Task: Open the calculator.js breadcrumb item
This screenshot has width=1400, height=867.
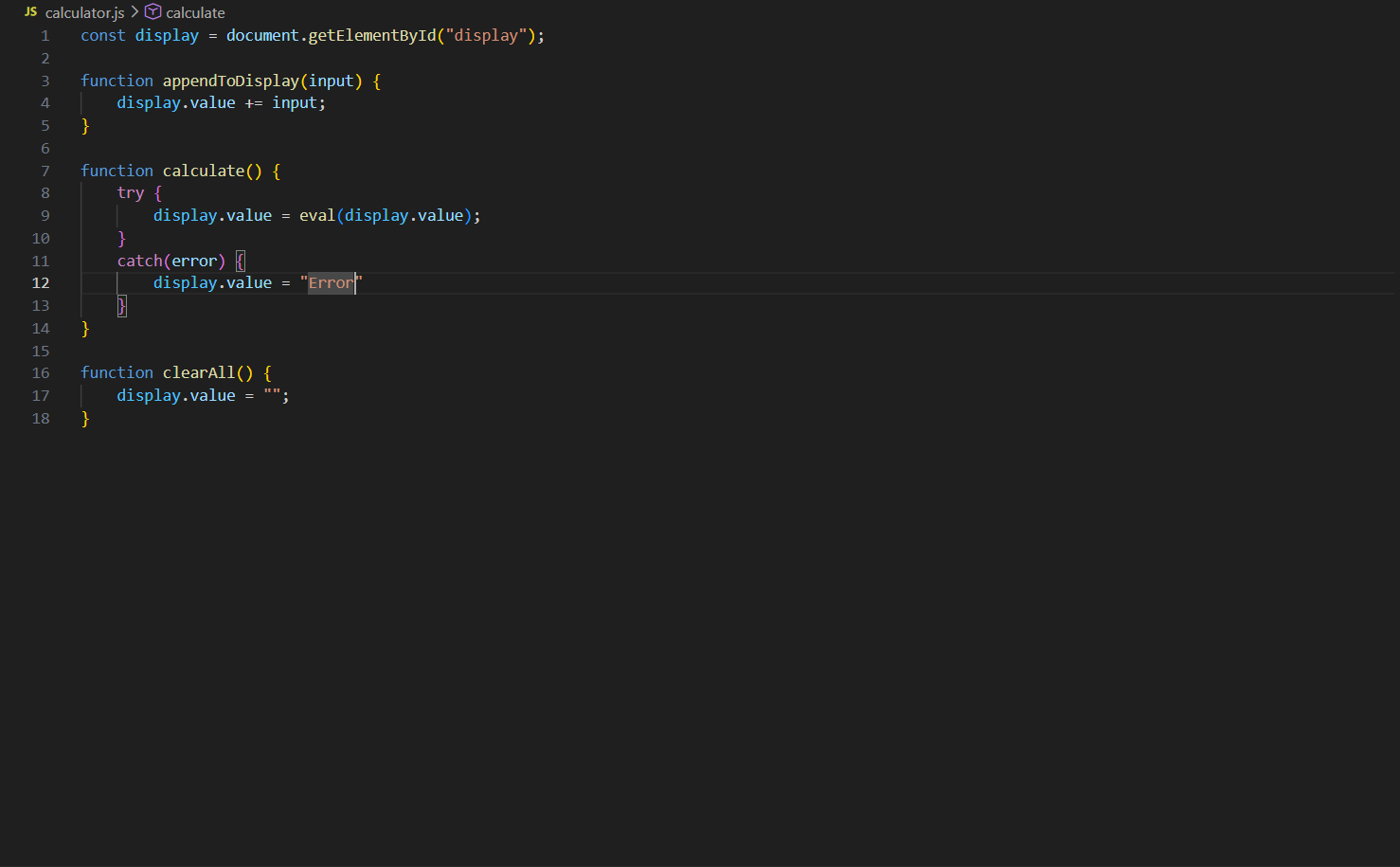Action: [84, 13]
